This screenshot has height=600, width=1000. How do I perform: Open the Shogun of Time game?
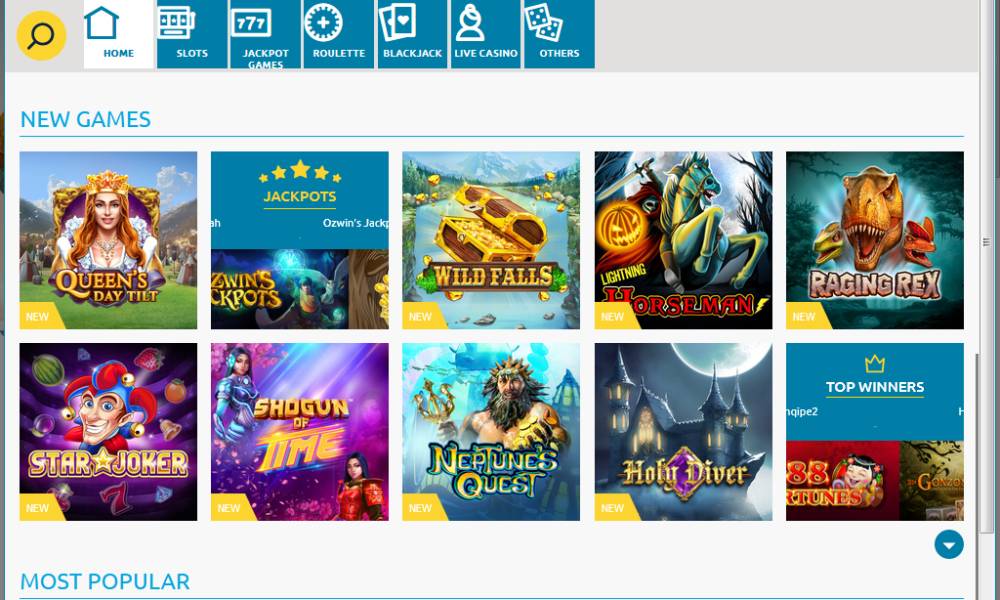(300, 432)
